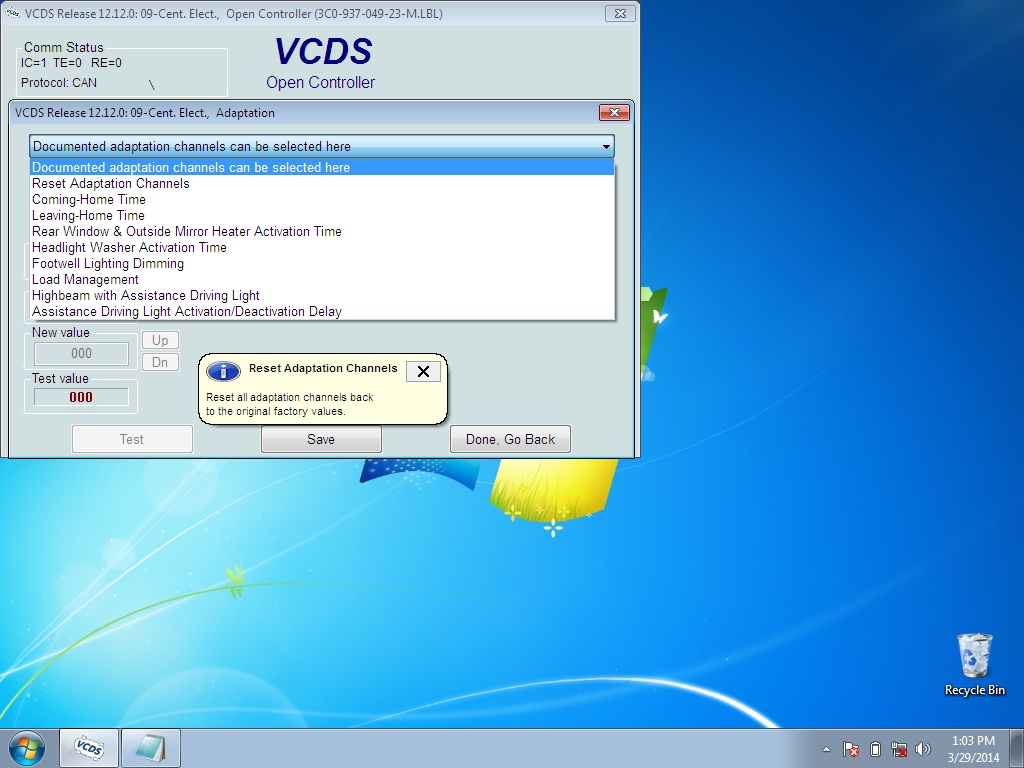The height and width of the screenshot is (768, 1024).
Task: Dismiss the Reset Adaptation Channels tooltip
Action: tap(423, 372)
